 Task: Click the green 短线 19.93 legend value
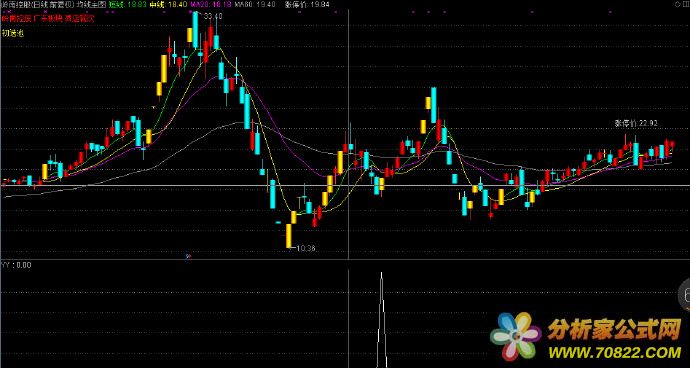(x=122, y=4)
